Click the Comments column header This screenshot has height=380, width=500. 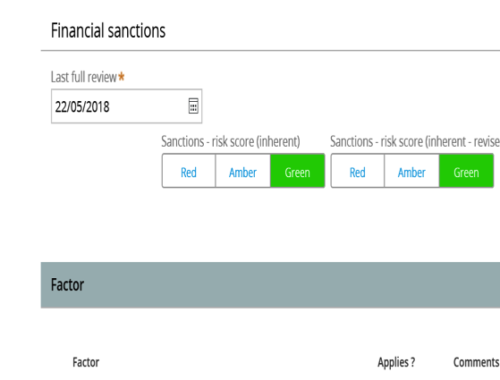(x=476, y=362)
